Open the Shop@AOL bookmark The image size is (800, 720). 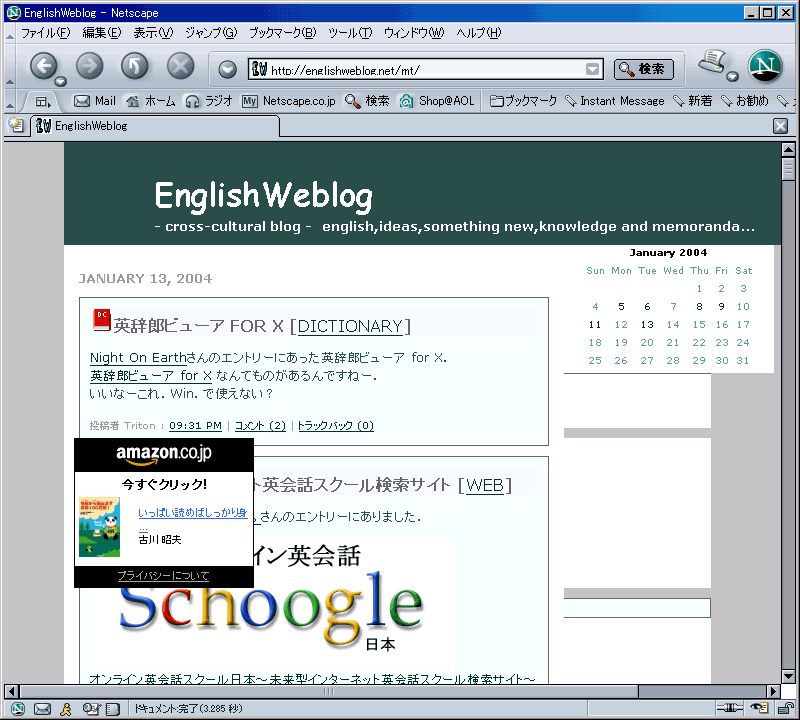pos(437,101)
